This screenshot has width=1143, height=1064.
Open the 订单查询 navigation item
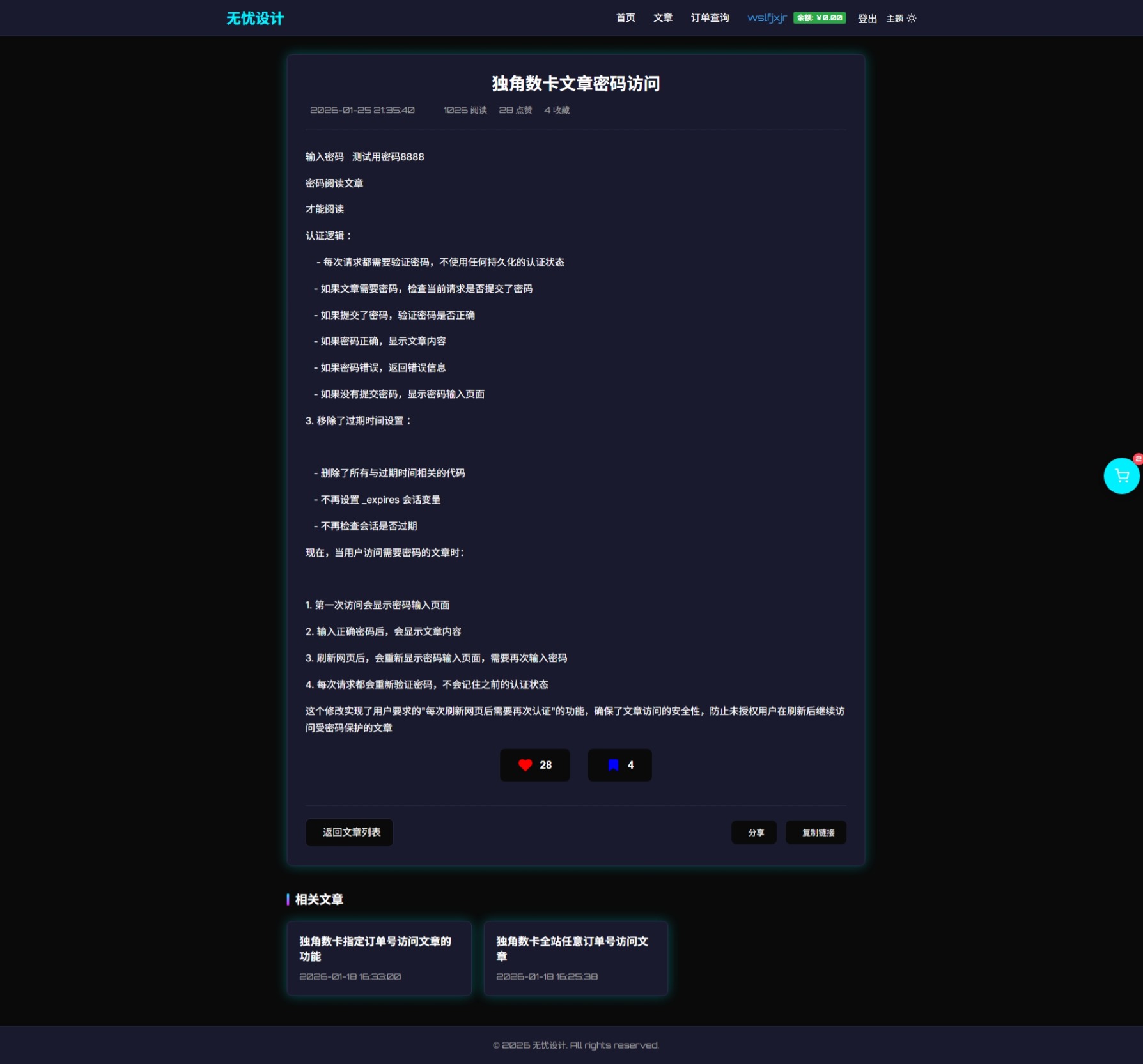[x=710, y=18]
